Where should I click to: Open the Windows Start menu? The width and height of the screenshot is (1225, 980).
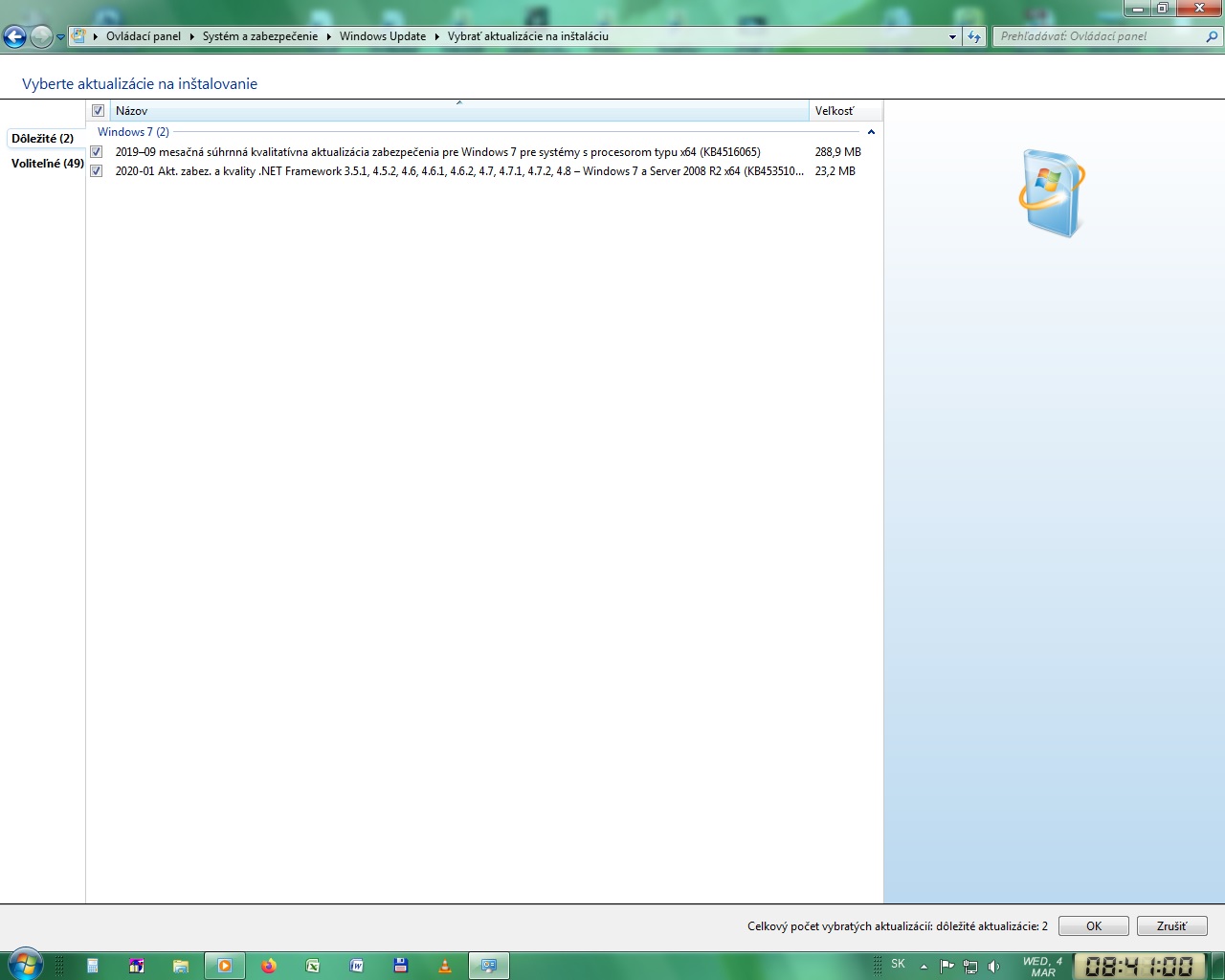tap(25, 963)
